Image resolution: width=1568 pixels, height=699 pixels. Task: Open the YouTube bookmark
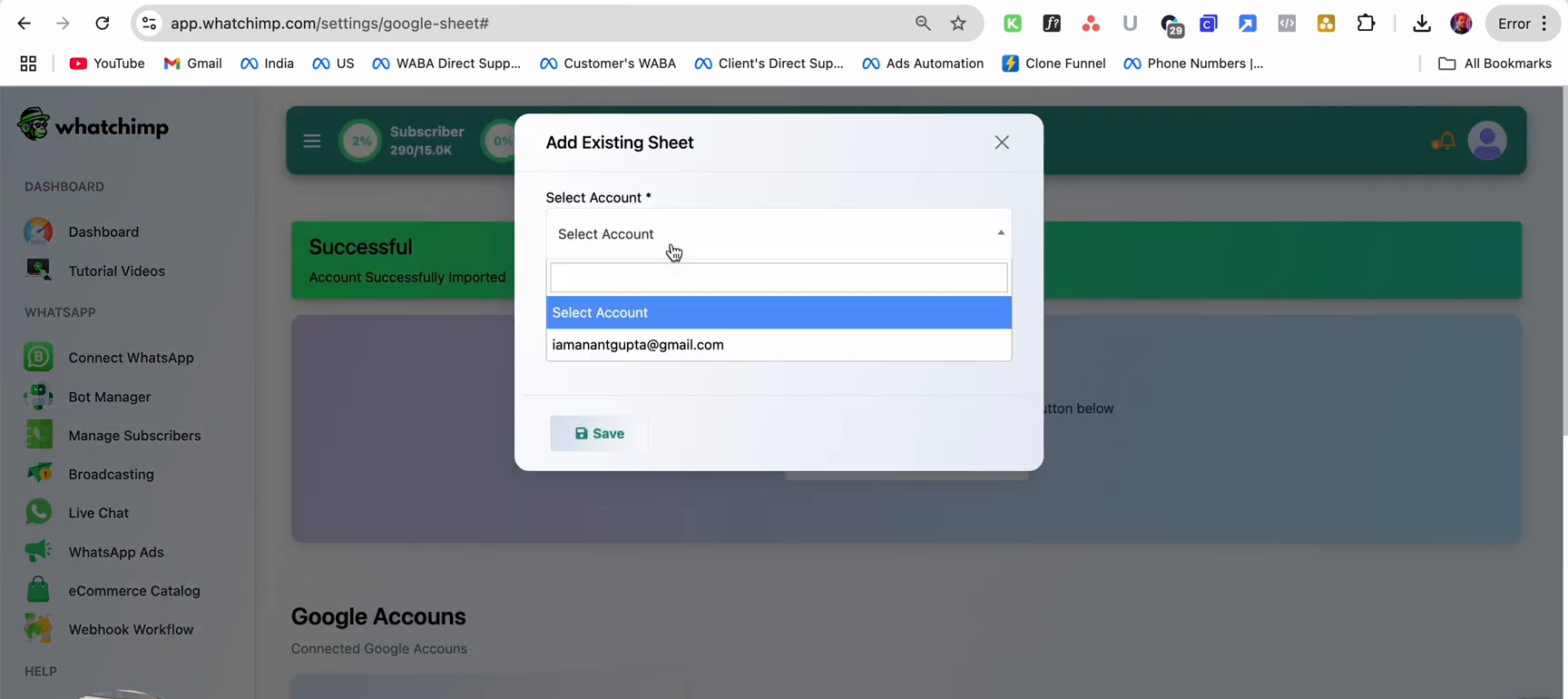pos(107,64)
